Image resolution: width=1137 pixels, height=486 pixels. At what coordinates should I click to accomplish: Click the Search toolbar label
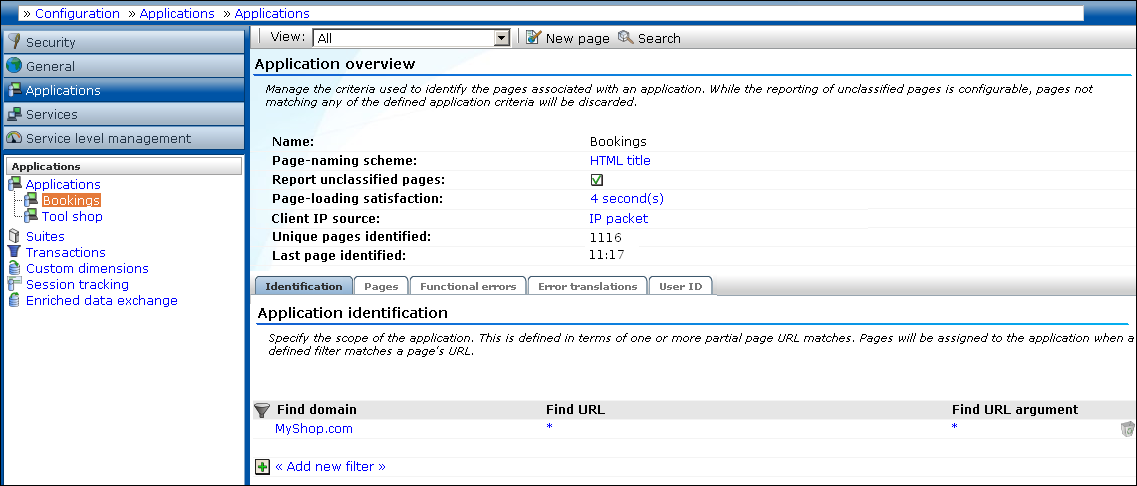(659, 38)
